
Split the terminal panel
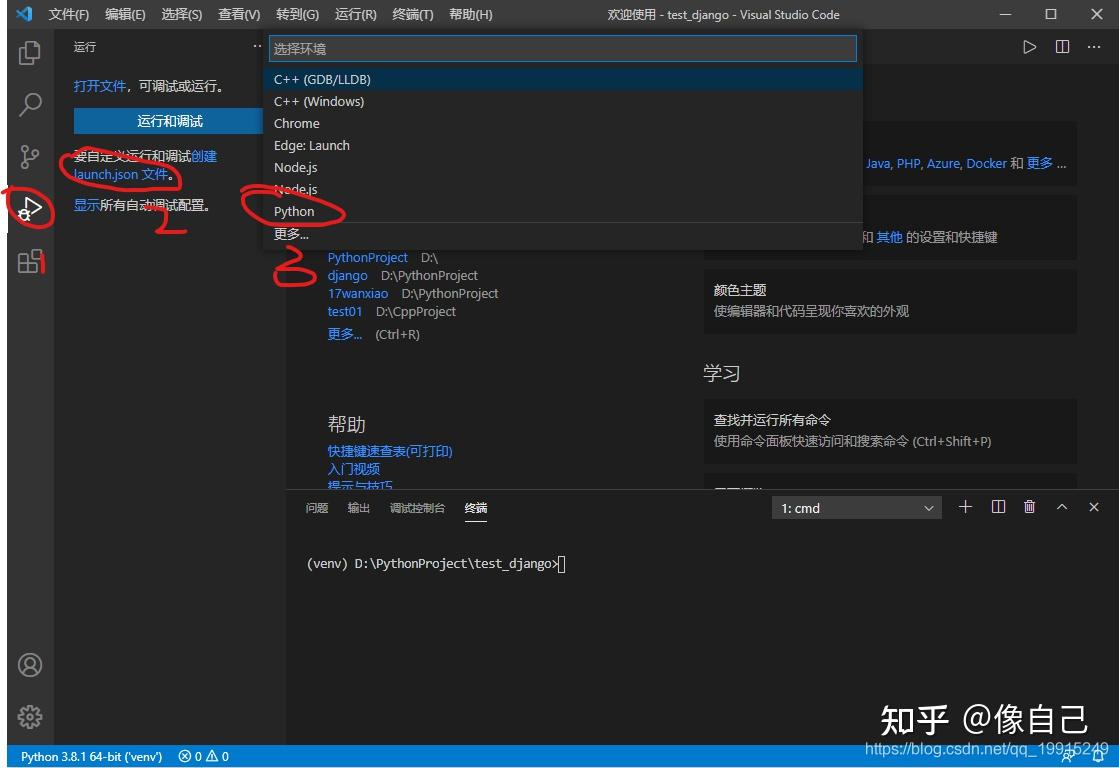coord(997,507)
